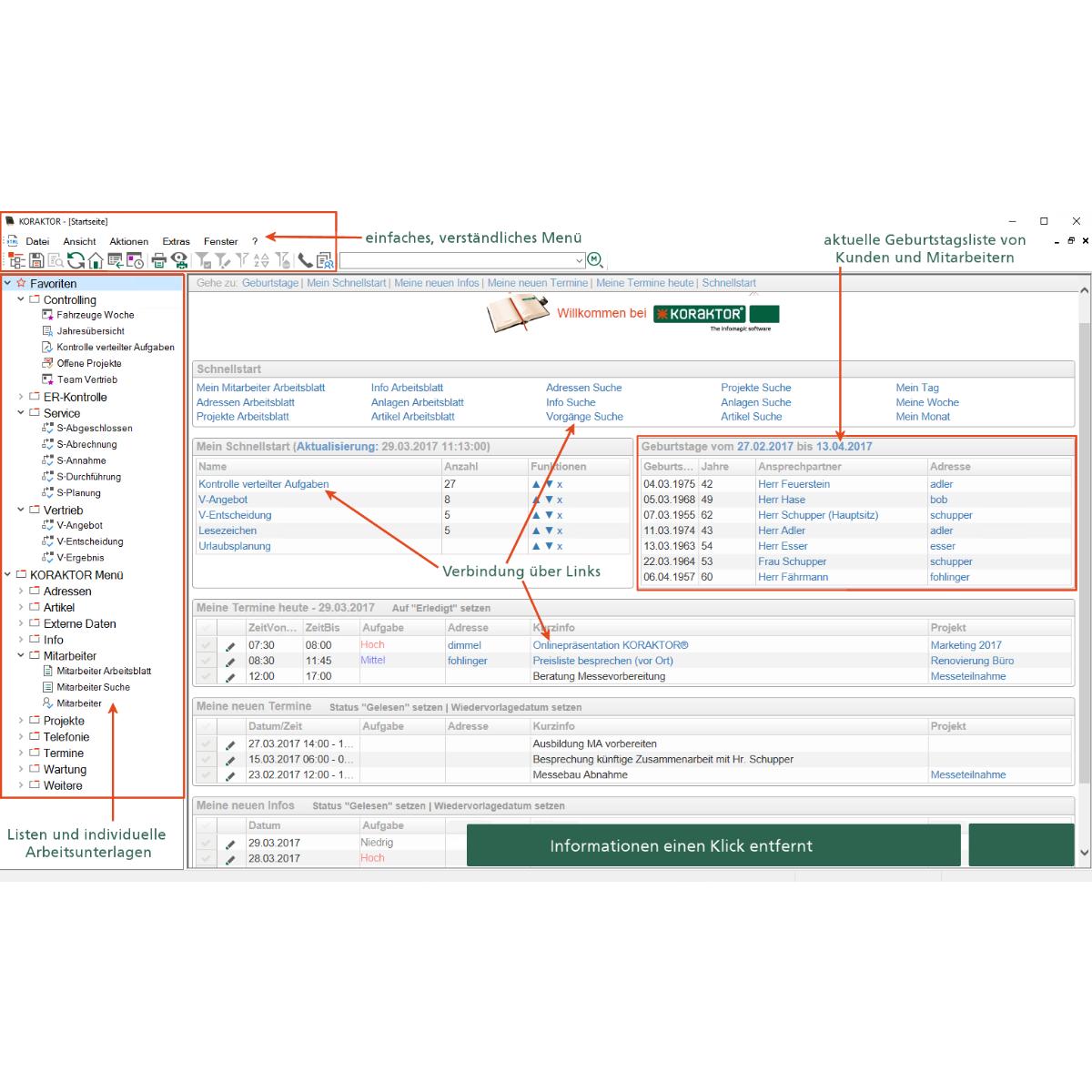Viewport: 1092px width, 1092px height.
Task: Tick the checkbox for the 07:30 appointment
Action: tap(206, 645)
